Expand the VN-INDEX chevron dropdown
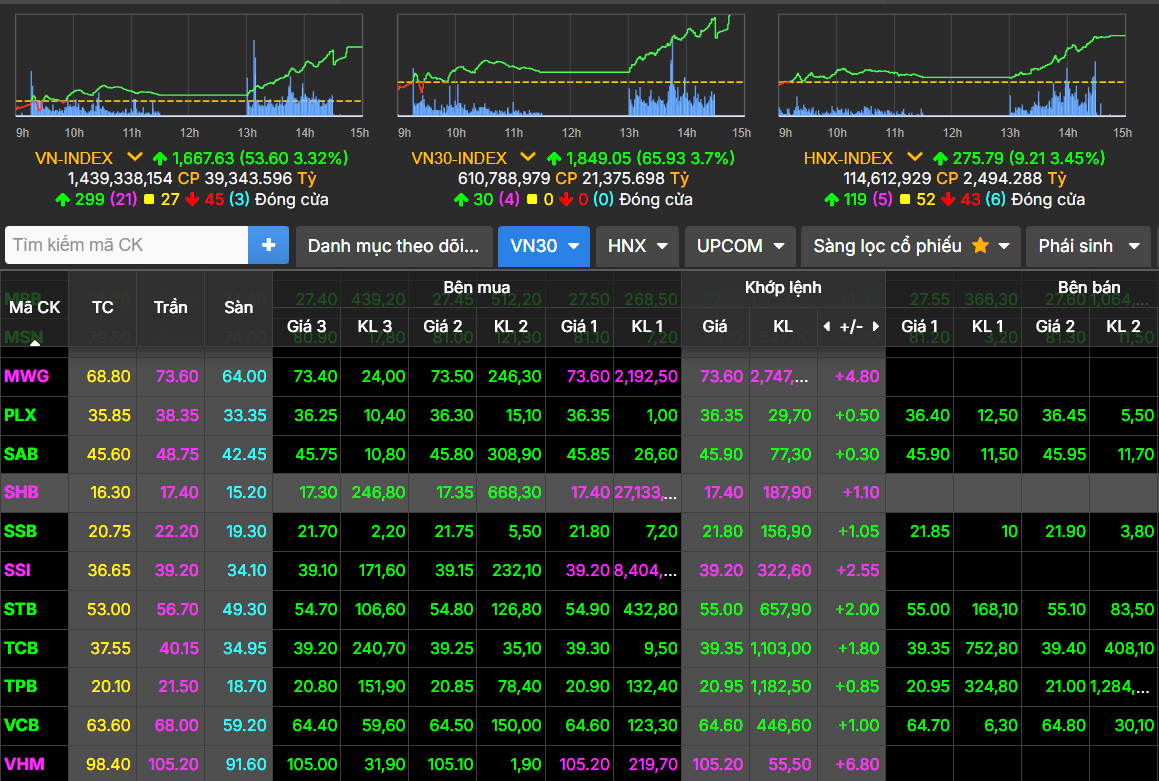 134,157
